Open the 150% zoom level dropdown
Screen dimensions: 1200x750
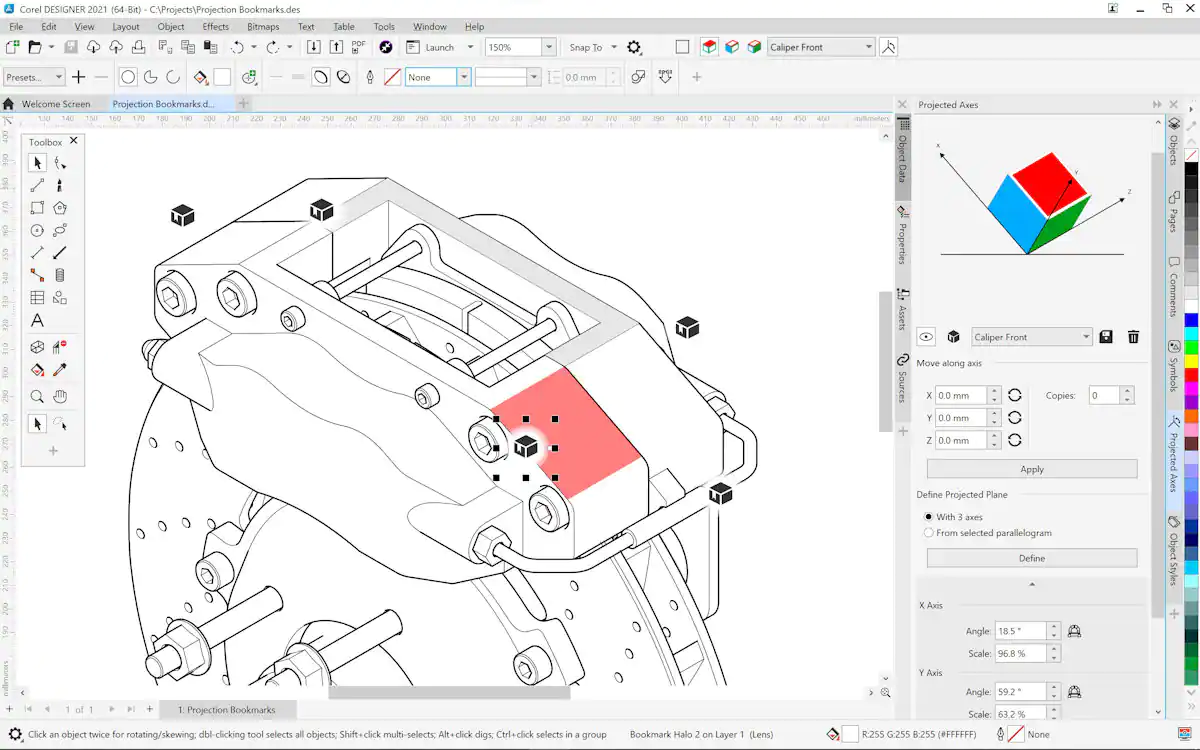tap(548, 46)
